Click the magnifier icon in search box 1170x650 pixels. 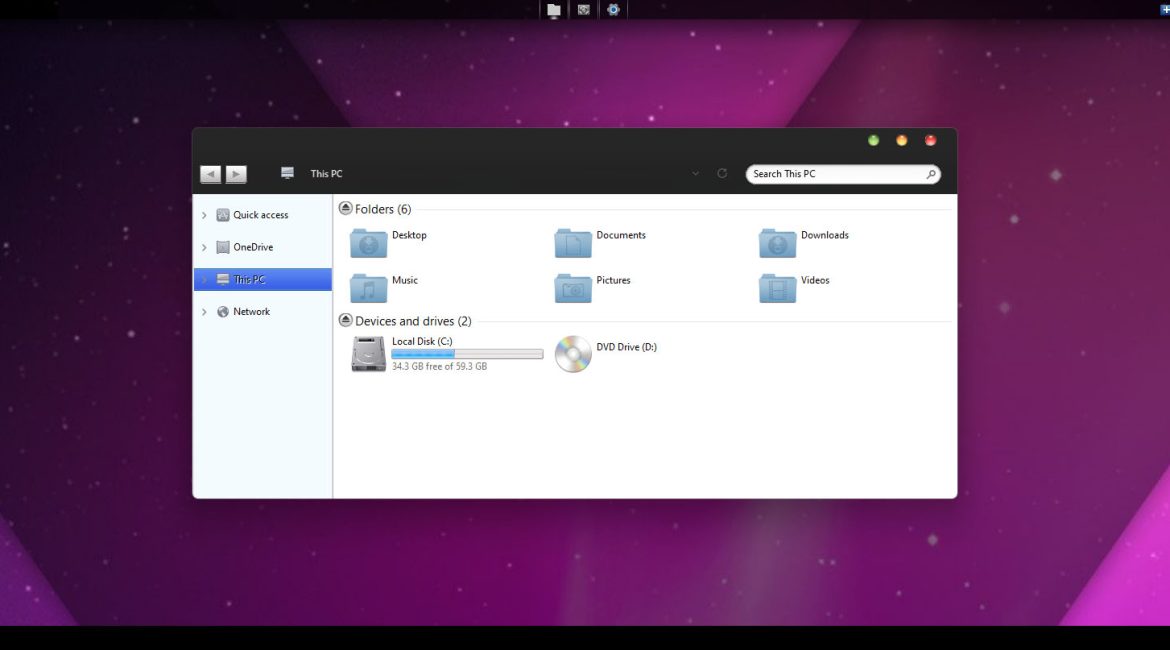click(x=930, y=174)
